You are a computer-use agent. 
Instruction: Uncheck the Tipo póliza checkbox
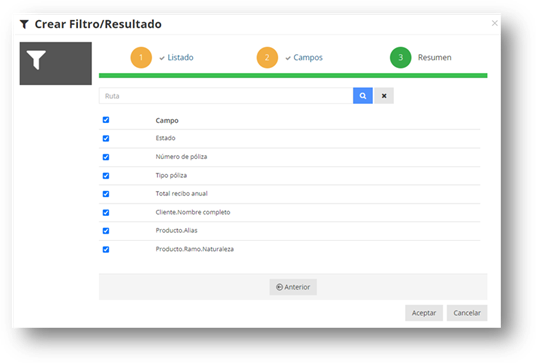click(x=106, y=176)
